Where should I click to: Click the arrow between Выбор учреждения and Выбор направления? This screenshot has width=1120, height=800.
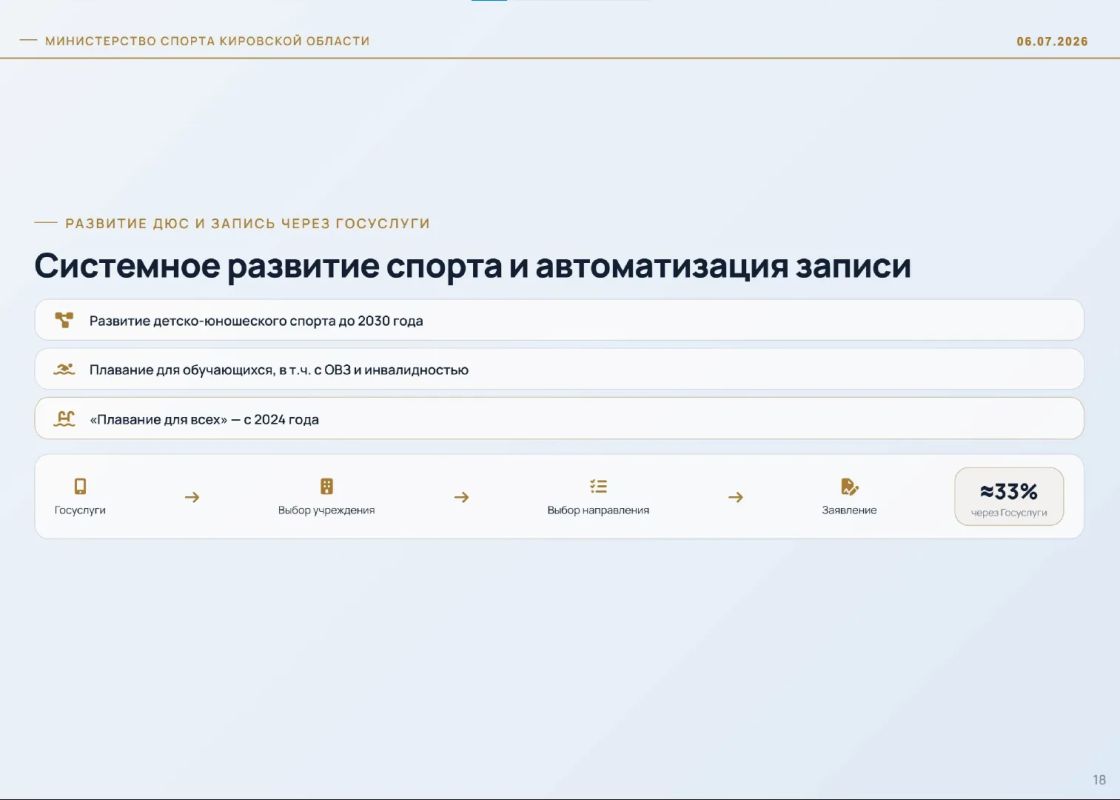[461, 496]
